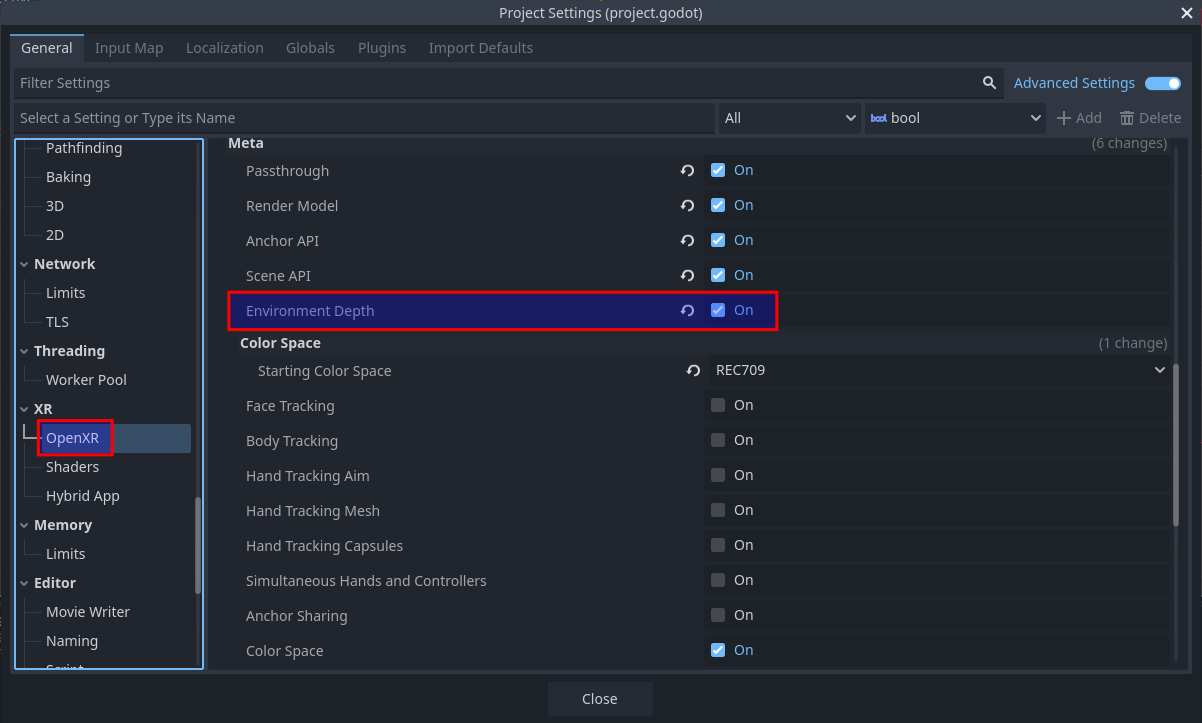The image size is (1202, 723).
Task: Revert Starting Color Space to default
Action: (693, 370)
